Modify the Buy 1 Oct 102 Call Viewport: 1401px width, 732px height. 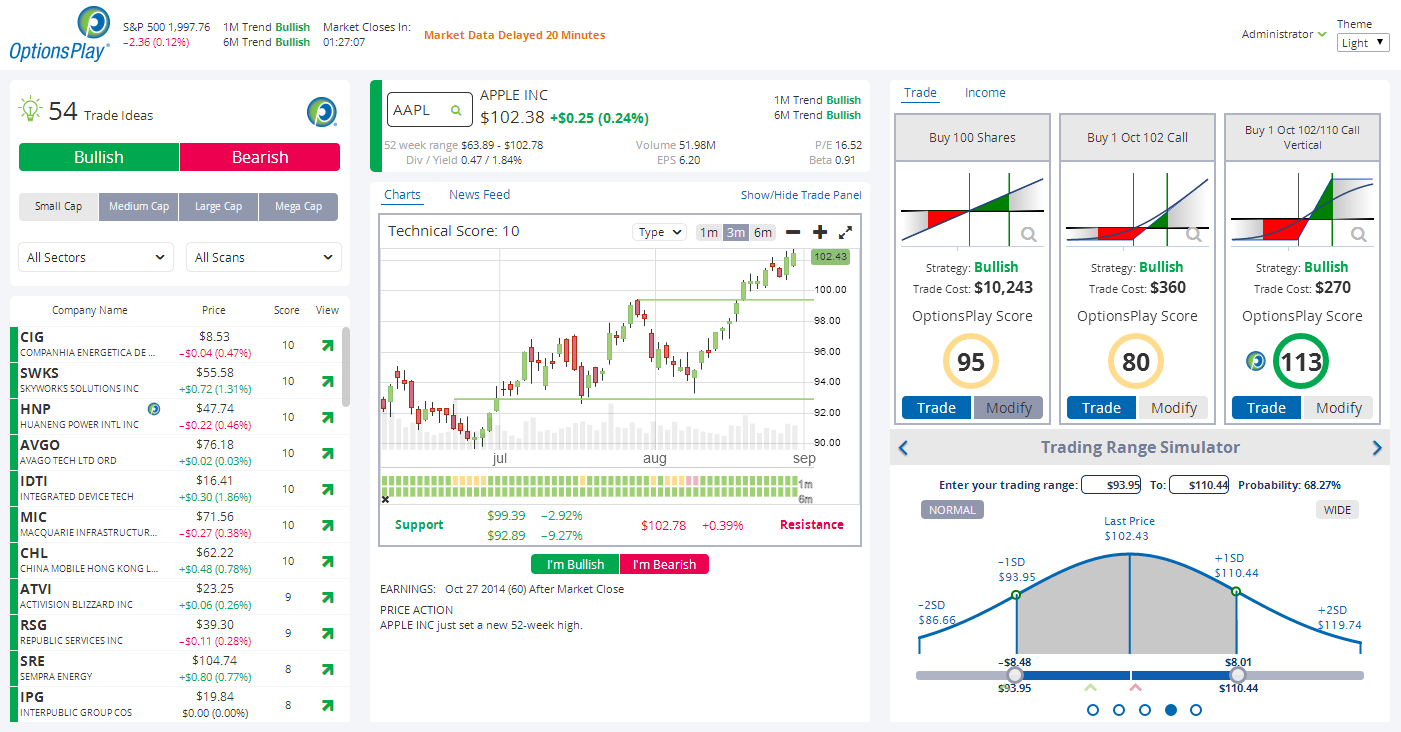[1173, 408]
